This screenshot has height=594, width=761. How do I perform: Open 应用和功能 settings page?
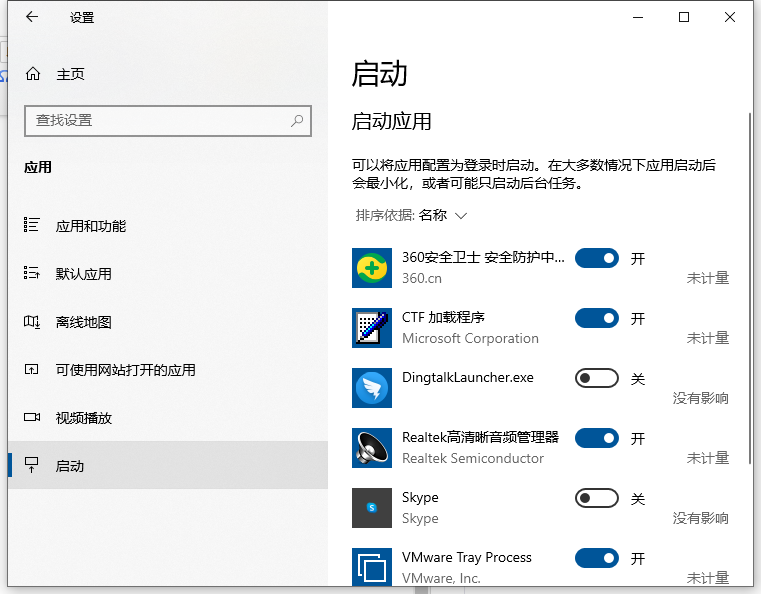(90, 226)
